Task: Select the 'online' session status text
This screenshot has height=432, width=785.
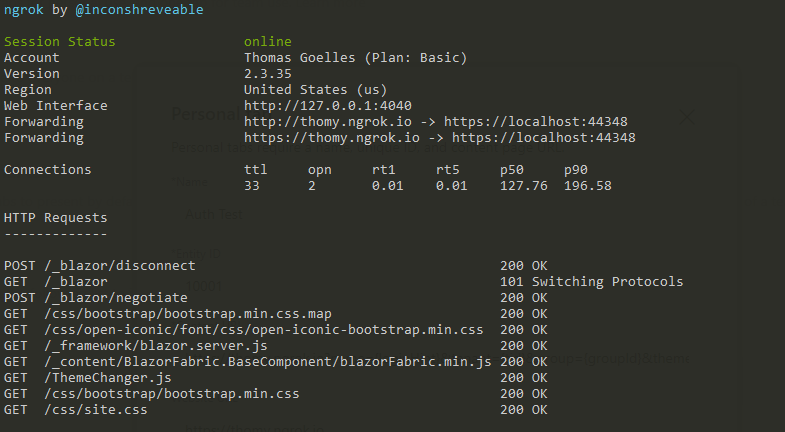Action: pyautogui.click(x=267, y=42)
